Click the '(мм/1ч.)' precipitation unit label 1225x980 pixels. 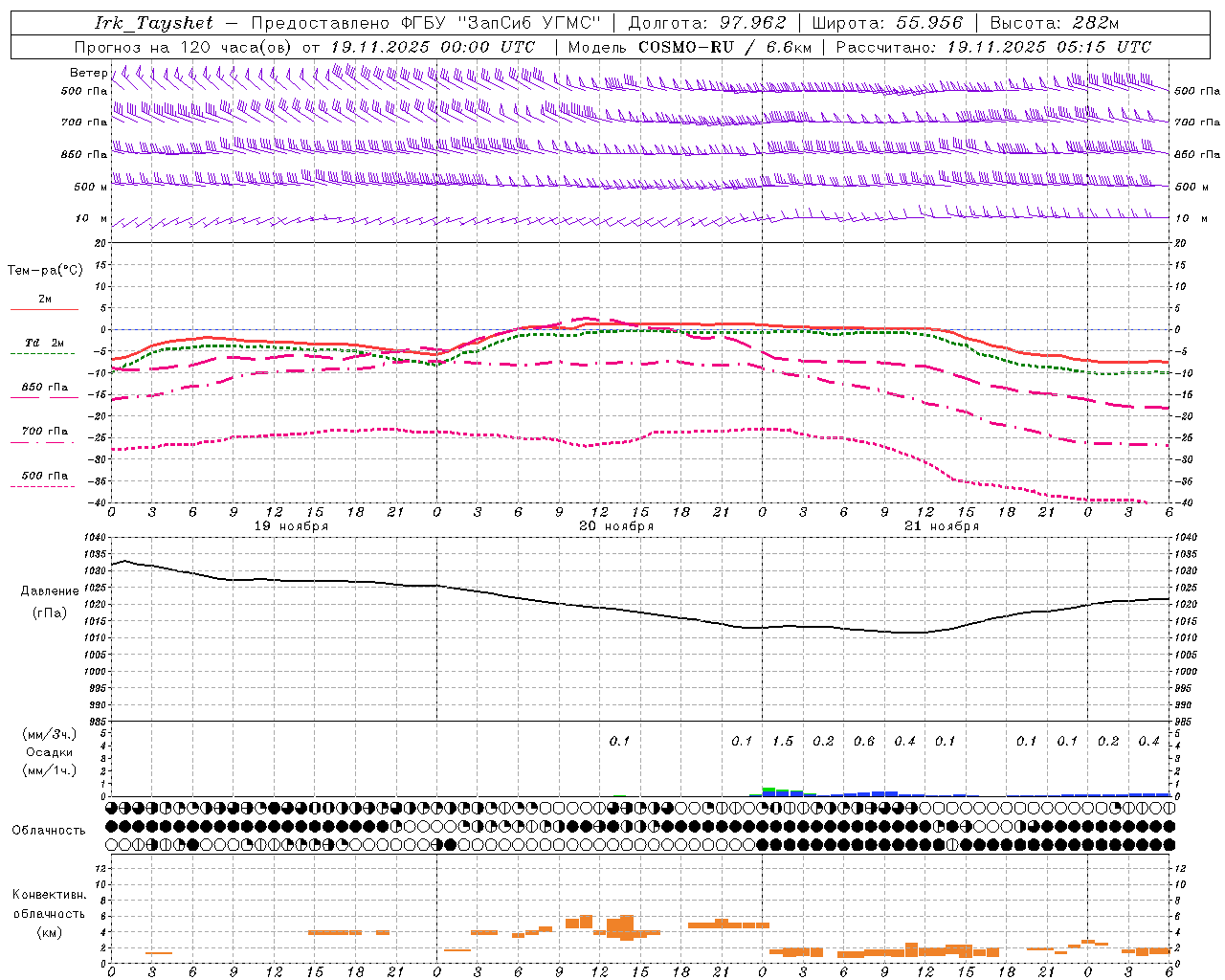pyautogui.click(x=50, y=770)
